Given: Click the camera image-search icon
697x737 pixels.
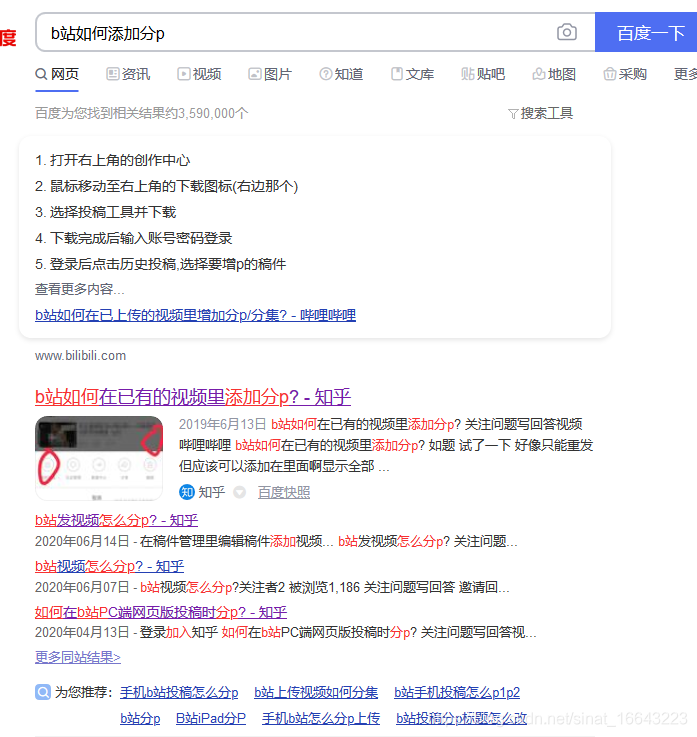Looking at the screenshot, I should coord(567,32).
